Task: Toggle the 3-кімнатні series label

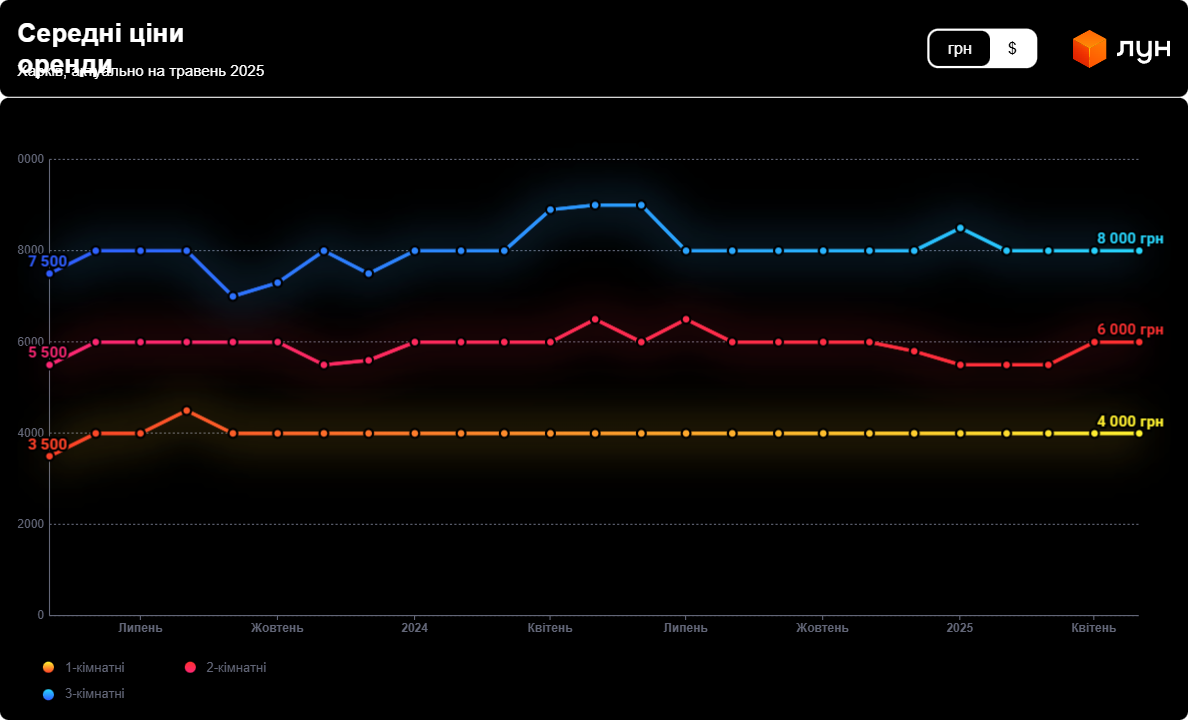Action: (x=95, y=693)
